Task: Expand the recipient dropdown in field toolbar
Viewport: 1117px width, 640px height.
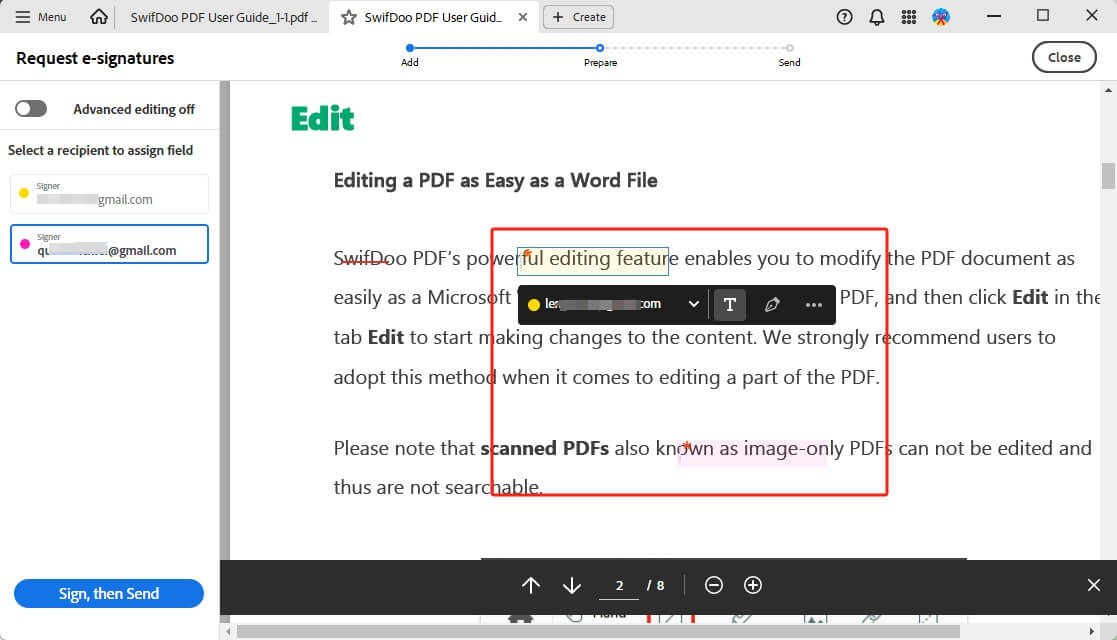Action: click(693, 304)
